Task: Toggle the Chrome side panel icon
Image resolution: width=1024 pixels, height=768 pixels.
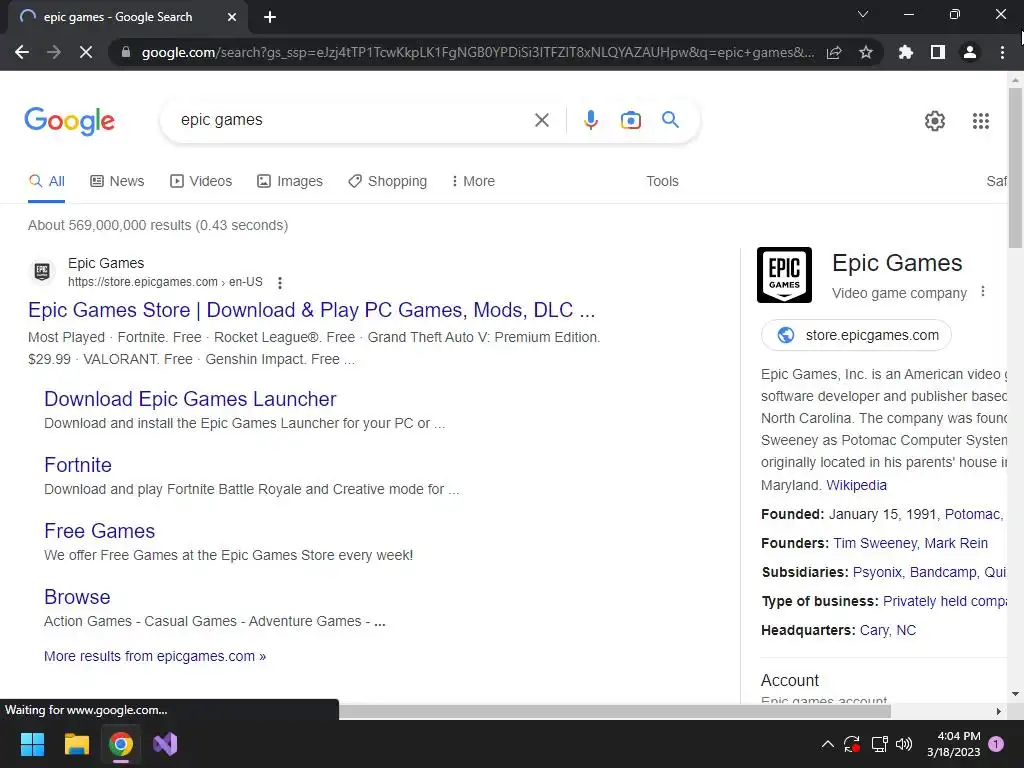Action: coord(938,52)
